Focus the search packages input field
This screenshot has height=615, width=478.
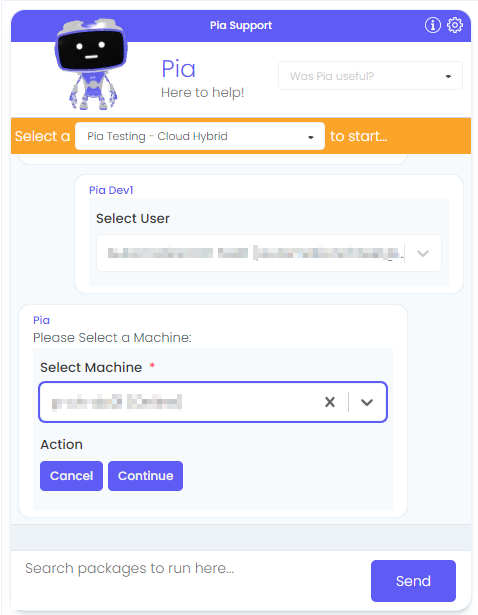192,569
